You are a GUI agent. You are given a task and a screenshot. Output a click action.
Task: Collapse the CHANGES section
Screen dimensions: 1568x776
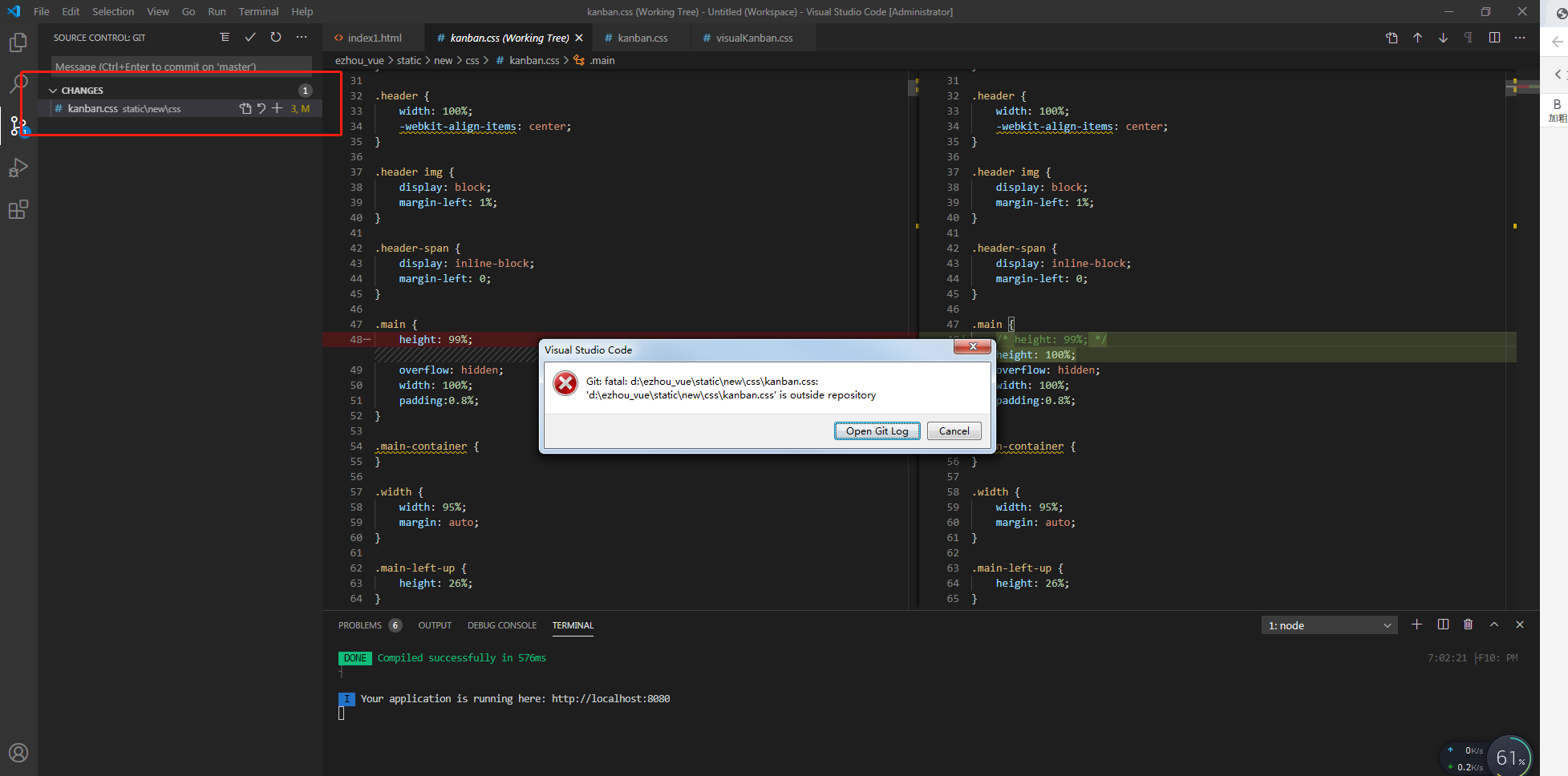(x=53, y=91)
